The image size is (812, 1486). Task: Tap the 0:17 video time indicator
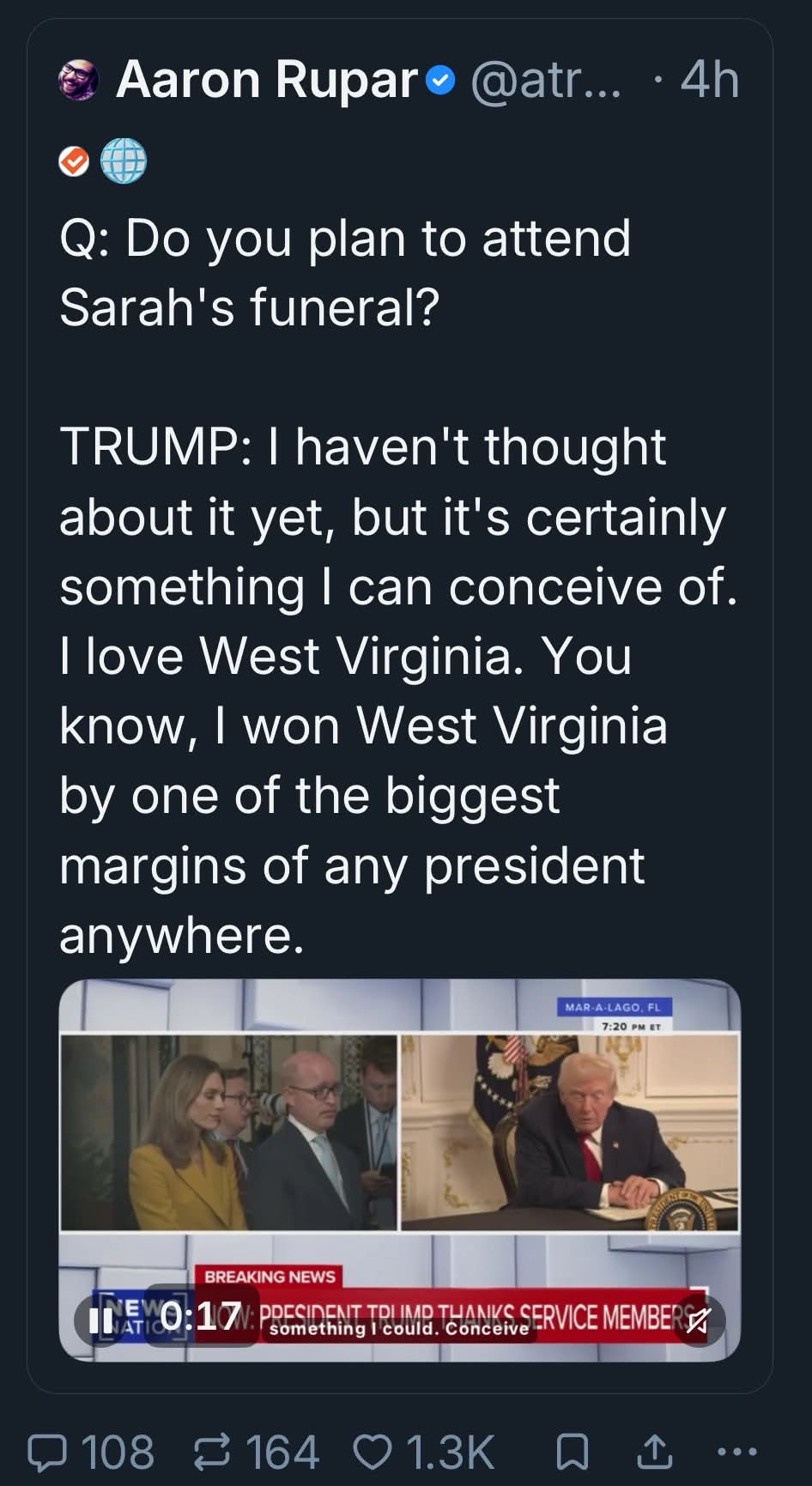[200, 1317]
